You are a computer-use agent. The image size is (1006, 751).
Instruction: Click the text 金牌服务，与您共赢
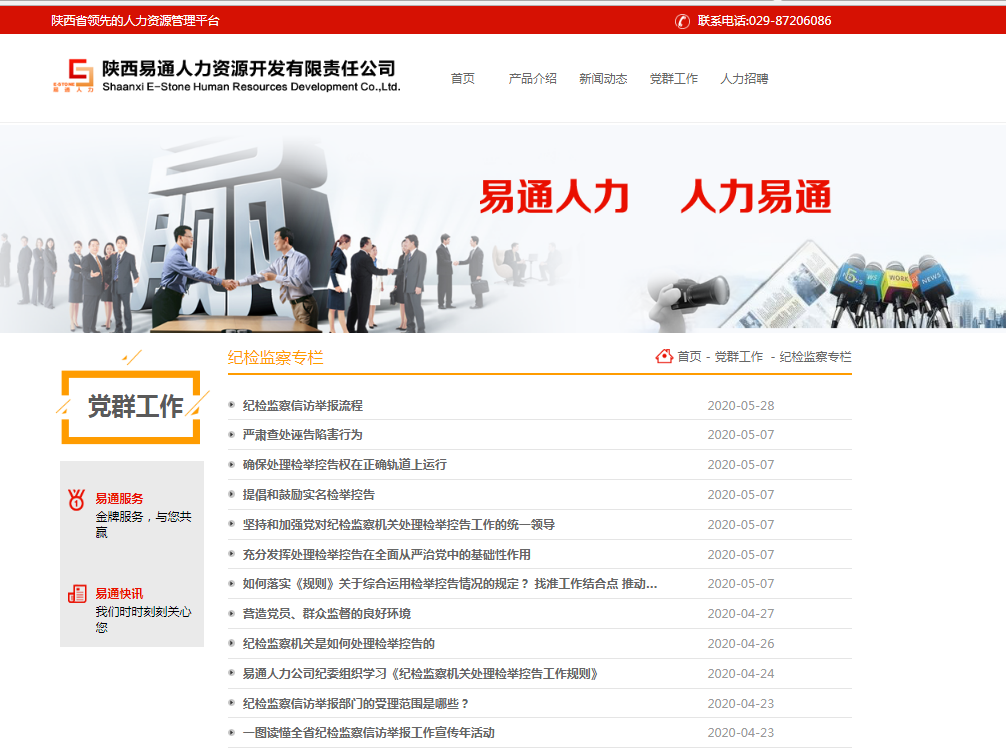pyautogui.click(x=143, y=525)
